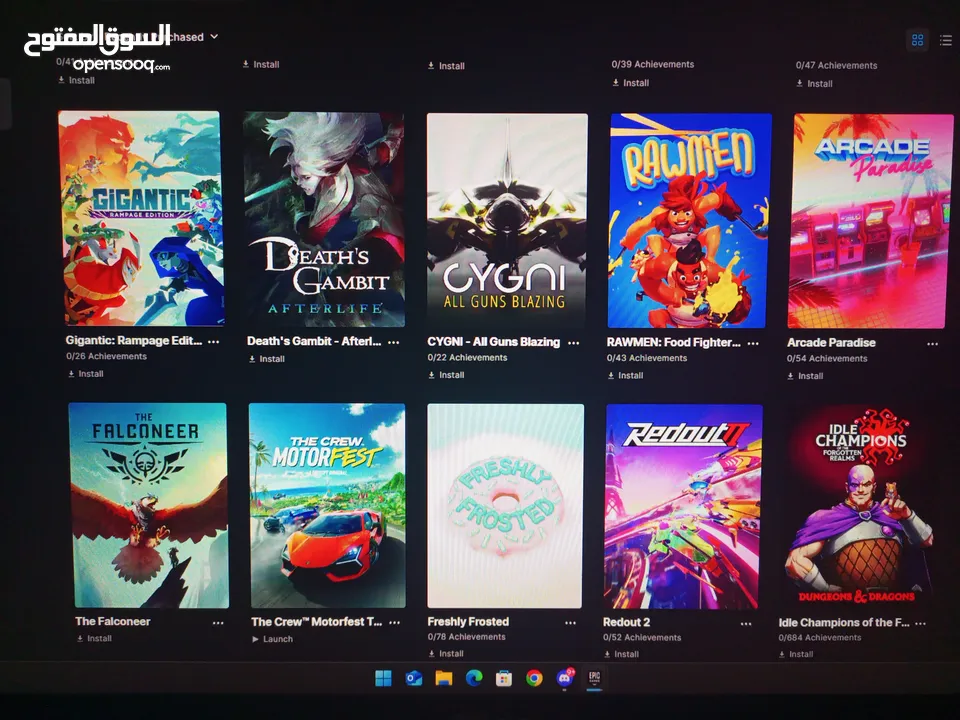Install CYGNI - All Guns Blazing

tap(446, 375)
